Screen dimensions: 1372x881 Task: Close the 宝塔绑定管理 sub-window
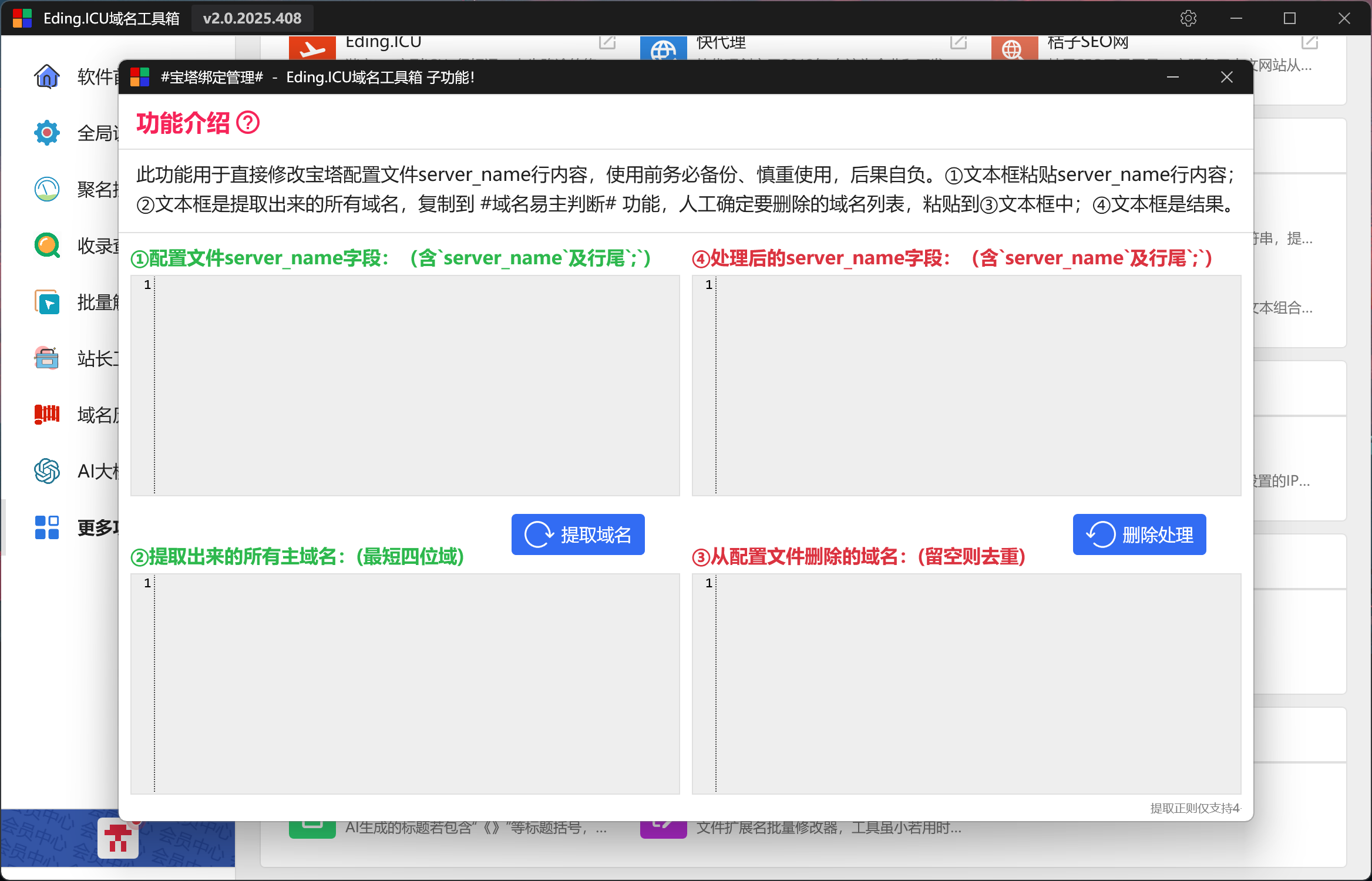(x=1227, y=77)
